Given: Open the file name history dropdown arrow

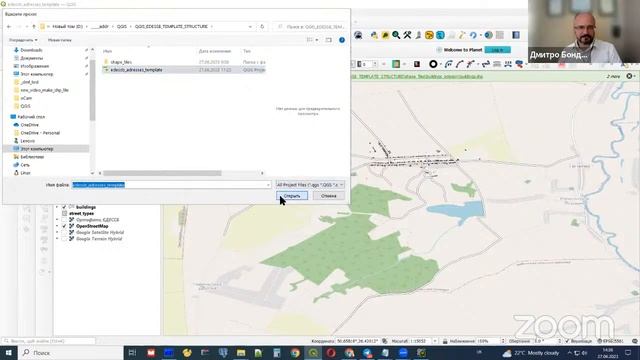Looking at the screenshot, I should [x=268, y=185].
